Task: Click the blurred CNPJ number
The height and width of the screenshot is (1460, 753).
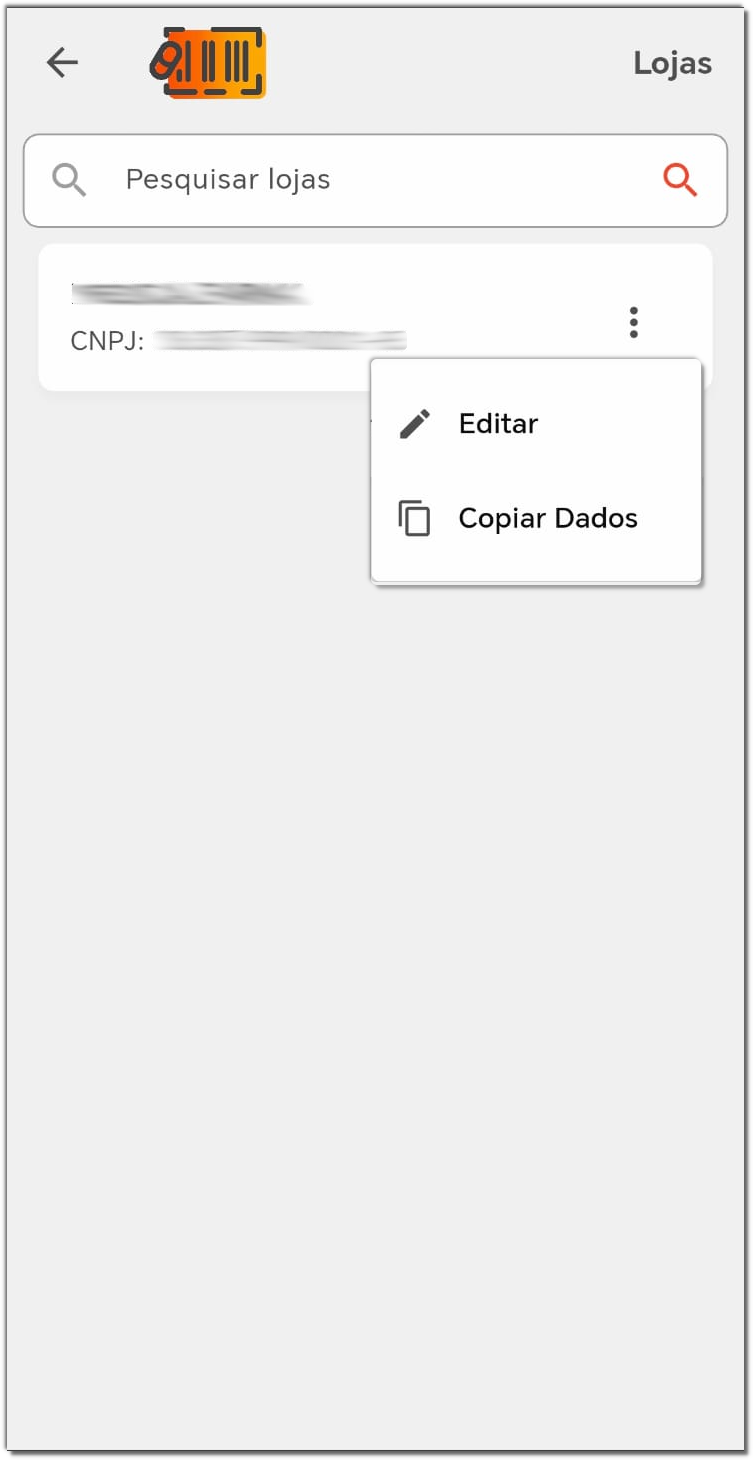Action: click(x=280, y=341)
